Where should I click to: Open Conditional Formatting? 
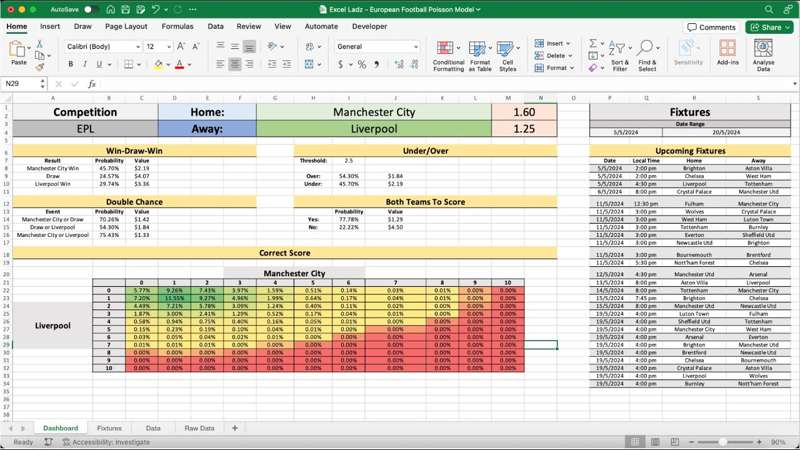(448, 56)
